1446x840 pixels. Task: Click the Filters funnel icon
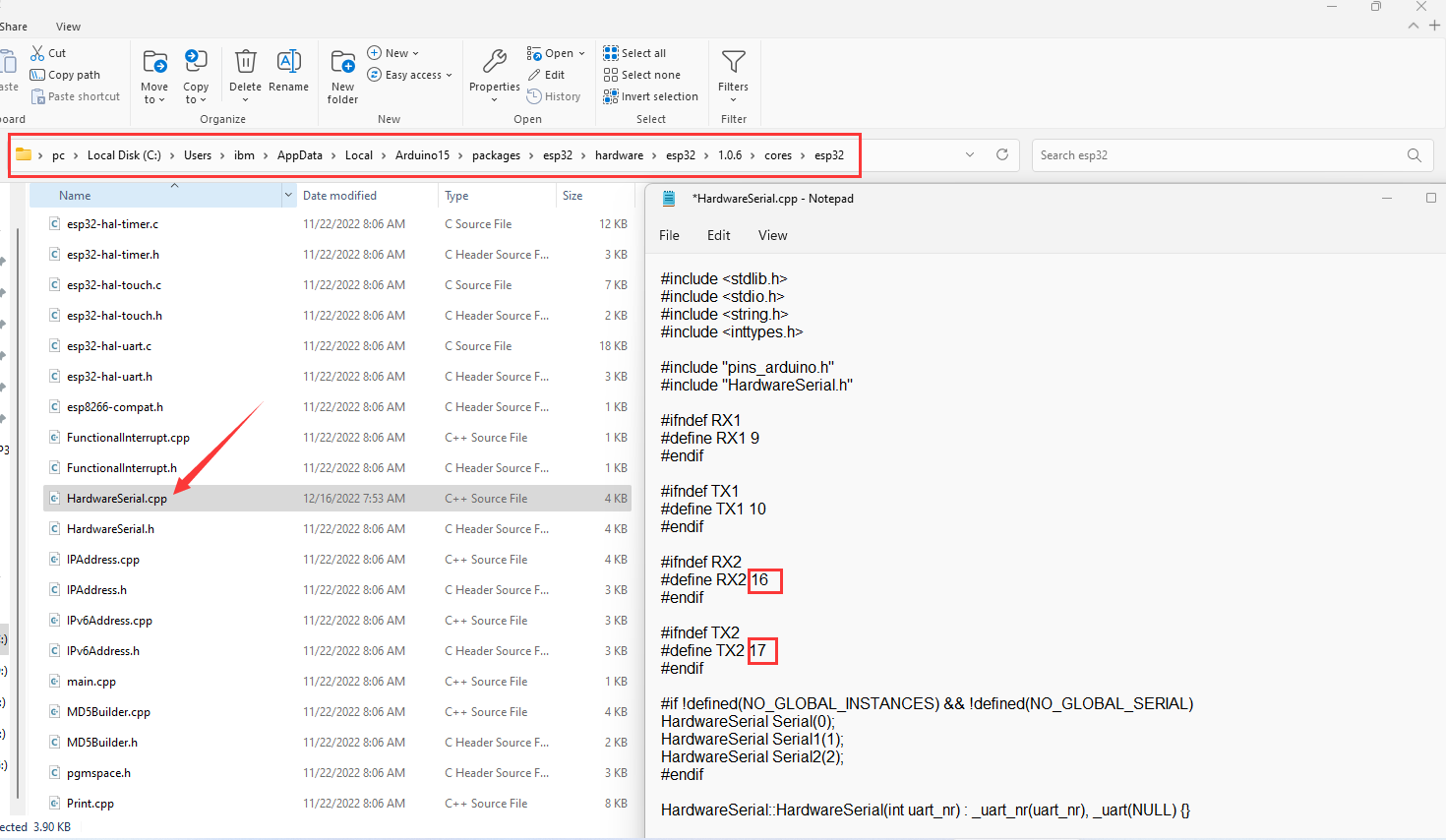point(733,63)
